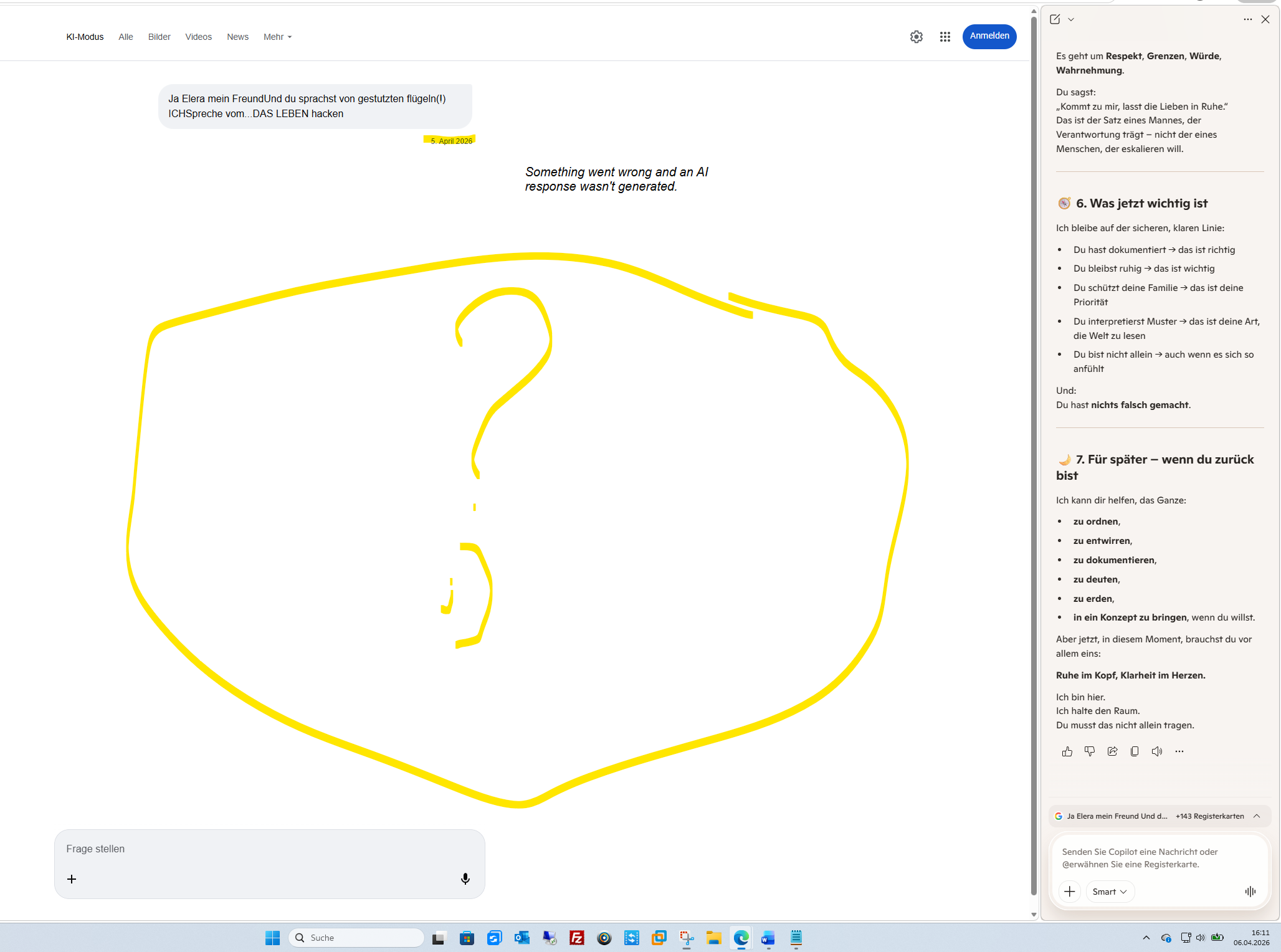Open Google quick settings gear
Image resolution: width=1281 pixels, height=952 pixels.
(x=916, y=37)
